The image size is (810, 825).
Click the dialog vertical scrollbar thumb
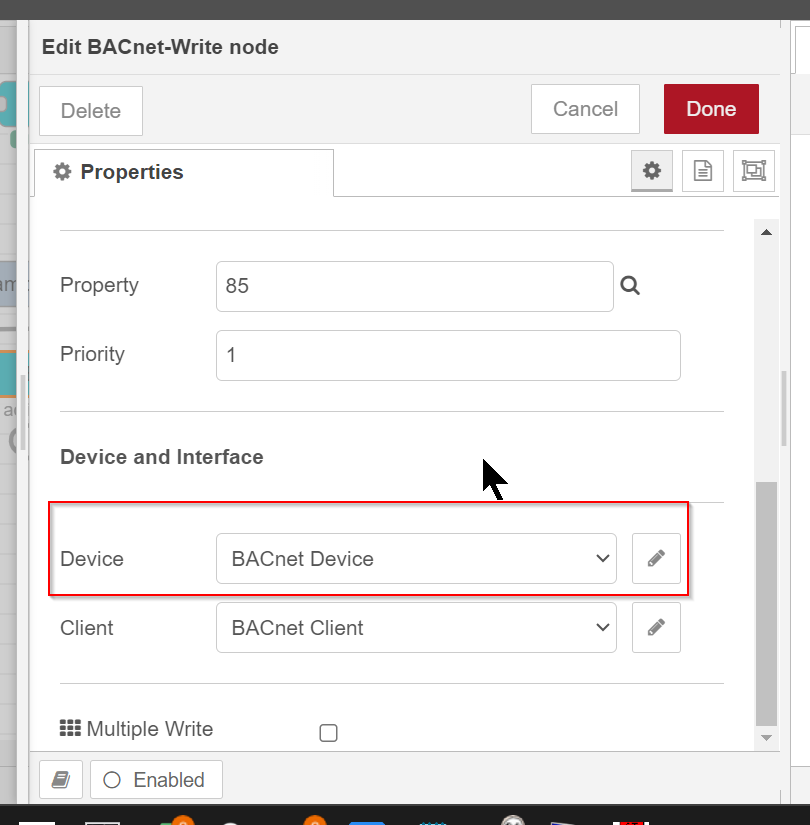tap(766, 604)
